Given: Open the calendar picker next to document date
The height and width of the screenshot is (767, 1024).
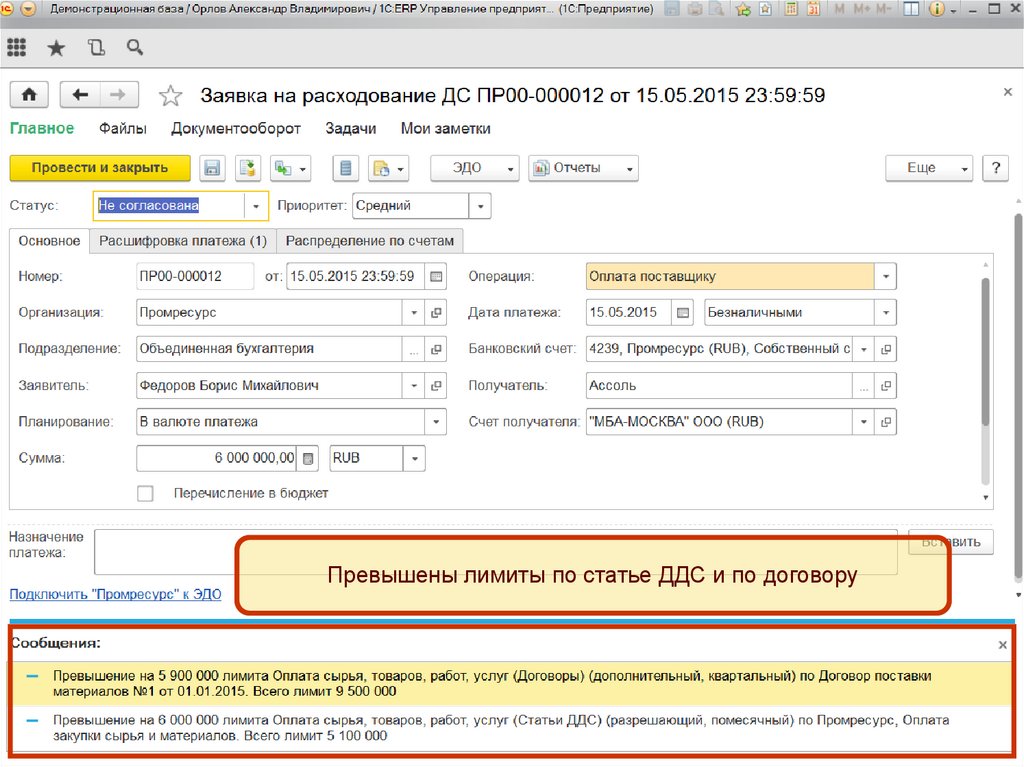Looking at the screenshot, I should (436, 276).
